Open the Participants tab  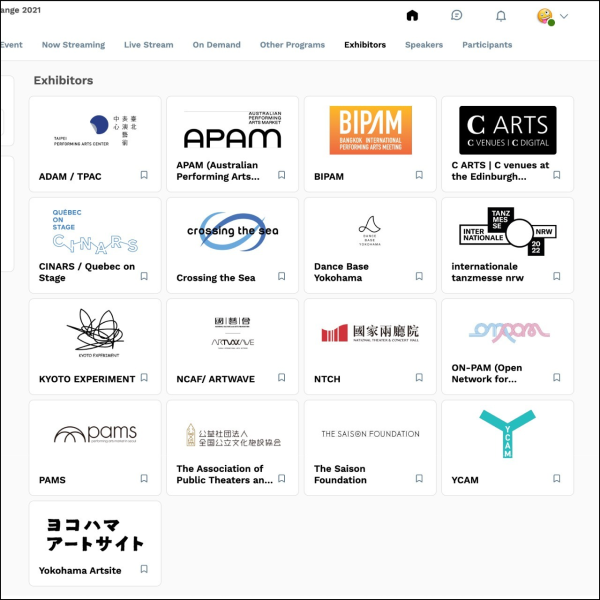click(487, 45)
